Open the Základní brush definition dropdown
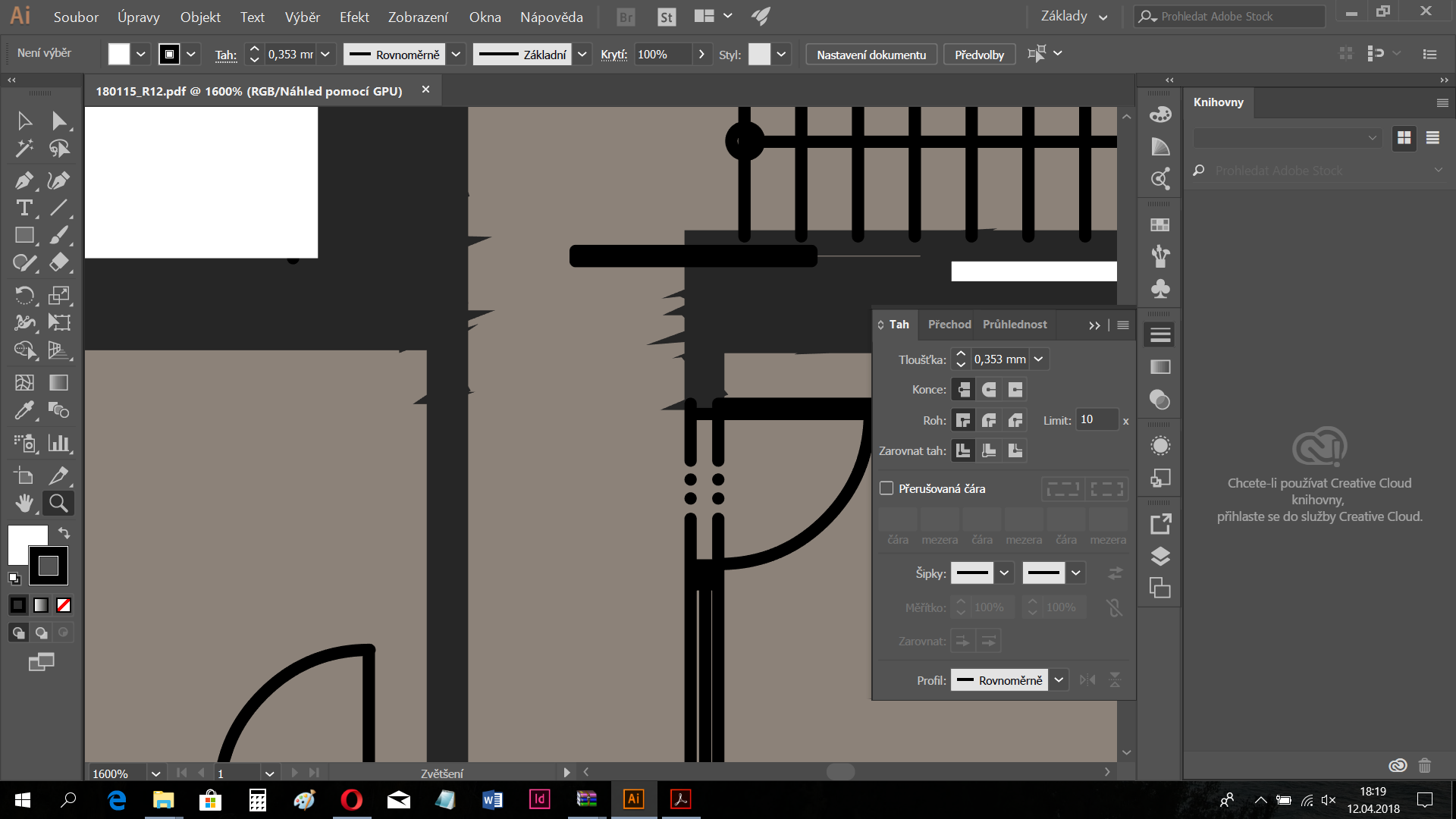 [x=582, y=55]
